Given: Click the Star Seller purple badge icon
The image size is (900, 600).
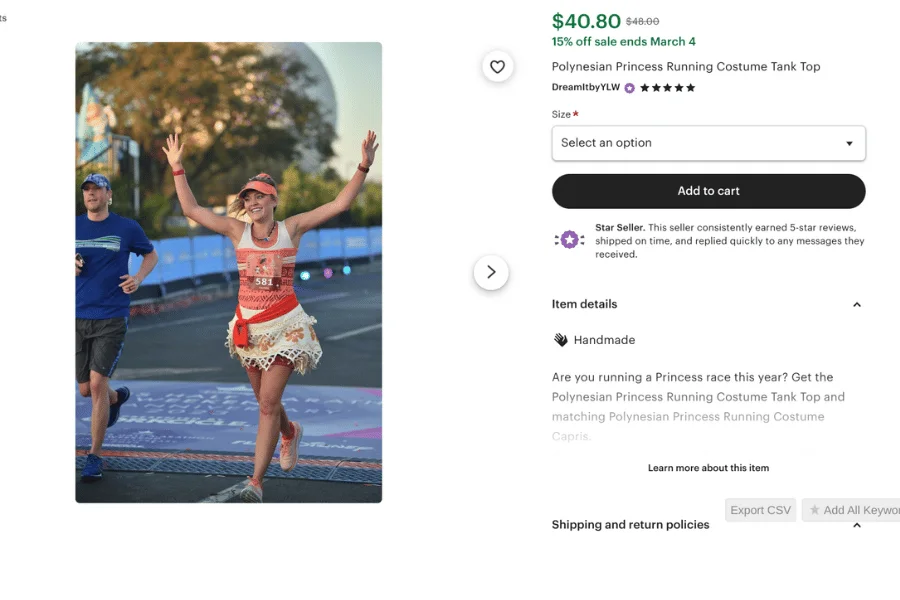Looking at the screenshot, I should pyautogui.click(x=570, y=240).
